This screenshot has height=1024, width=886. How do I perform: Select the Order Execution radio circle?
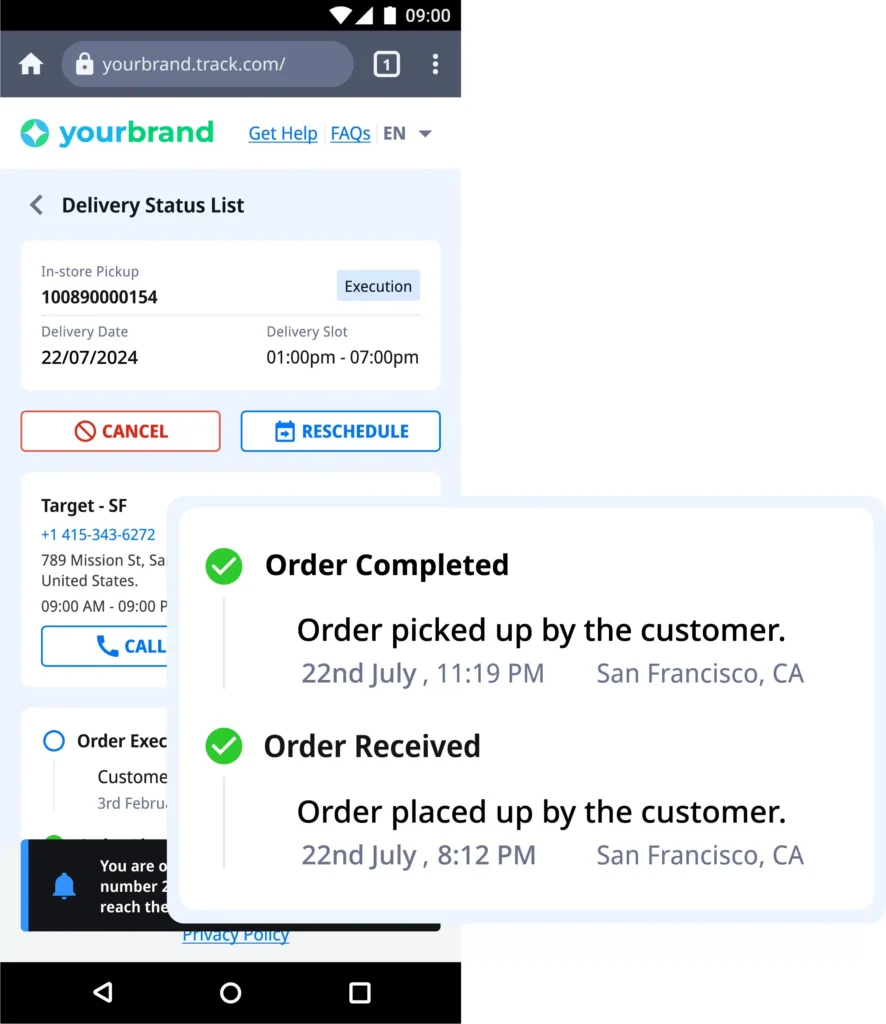(x=53, y=741)
